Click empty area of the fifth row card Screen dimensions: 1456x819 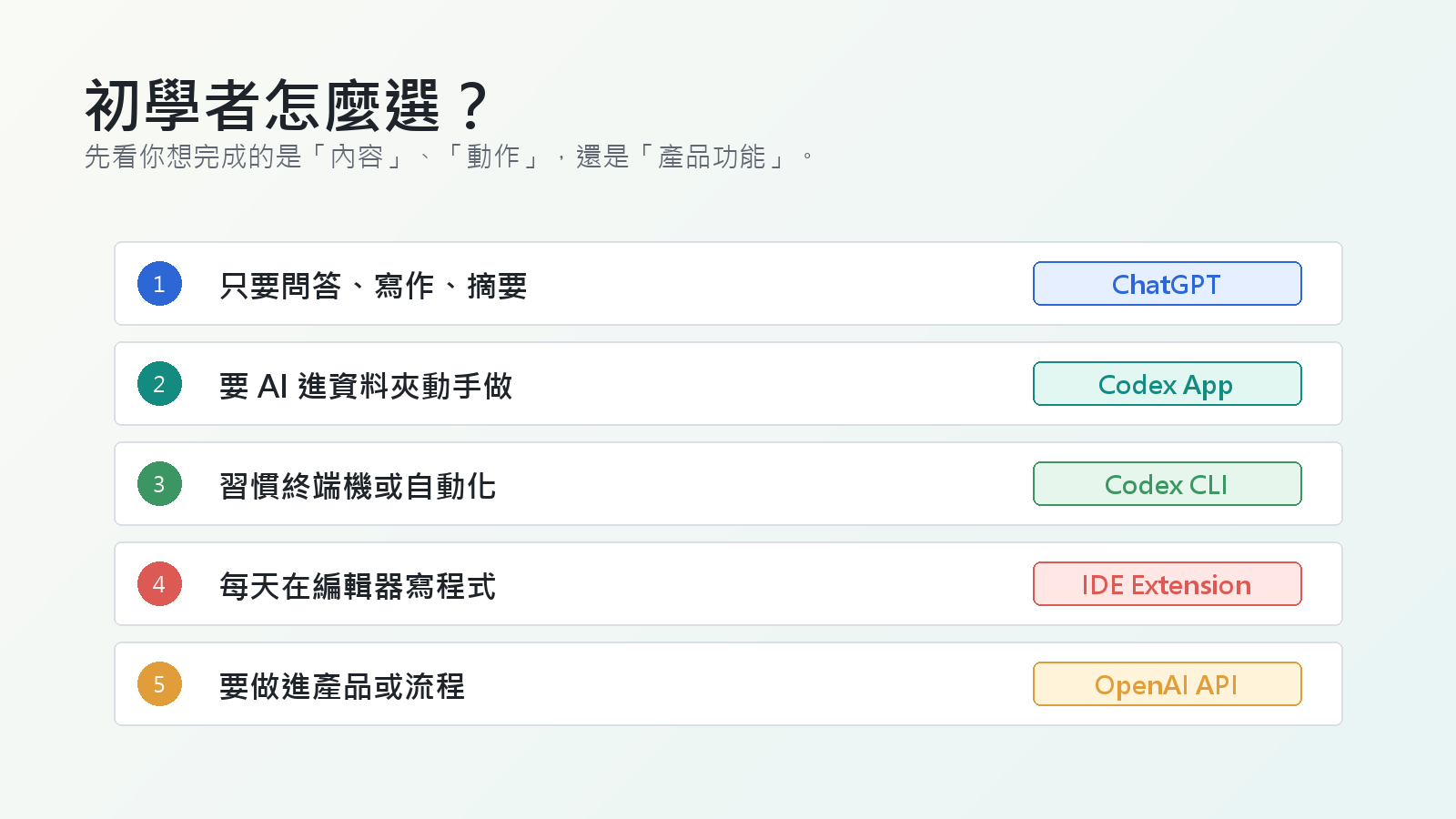(773, 684)
